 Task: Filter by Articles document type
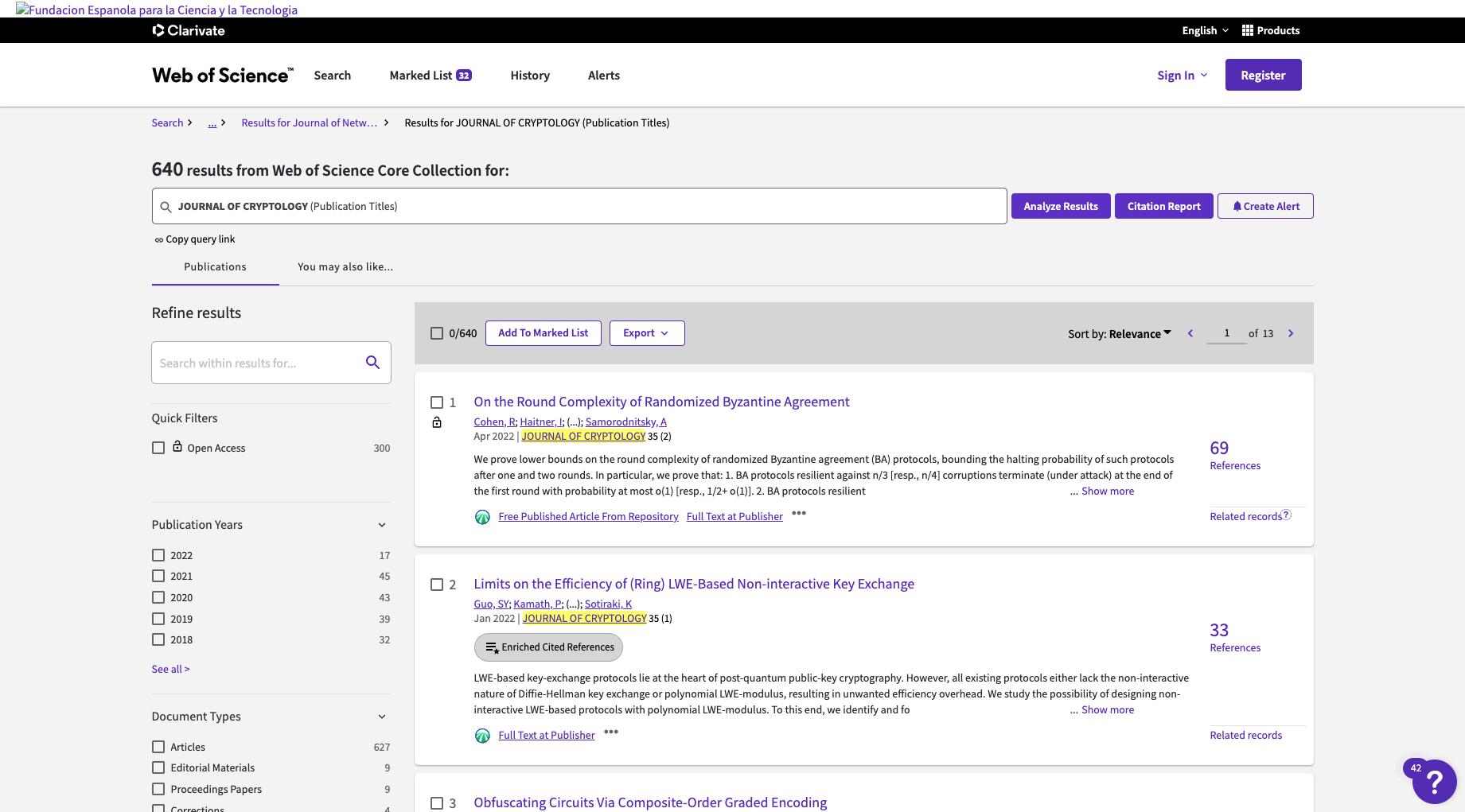[x=158, y=747]
